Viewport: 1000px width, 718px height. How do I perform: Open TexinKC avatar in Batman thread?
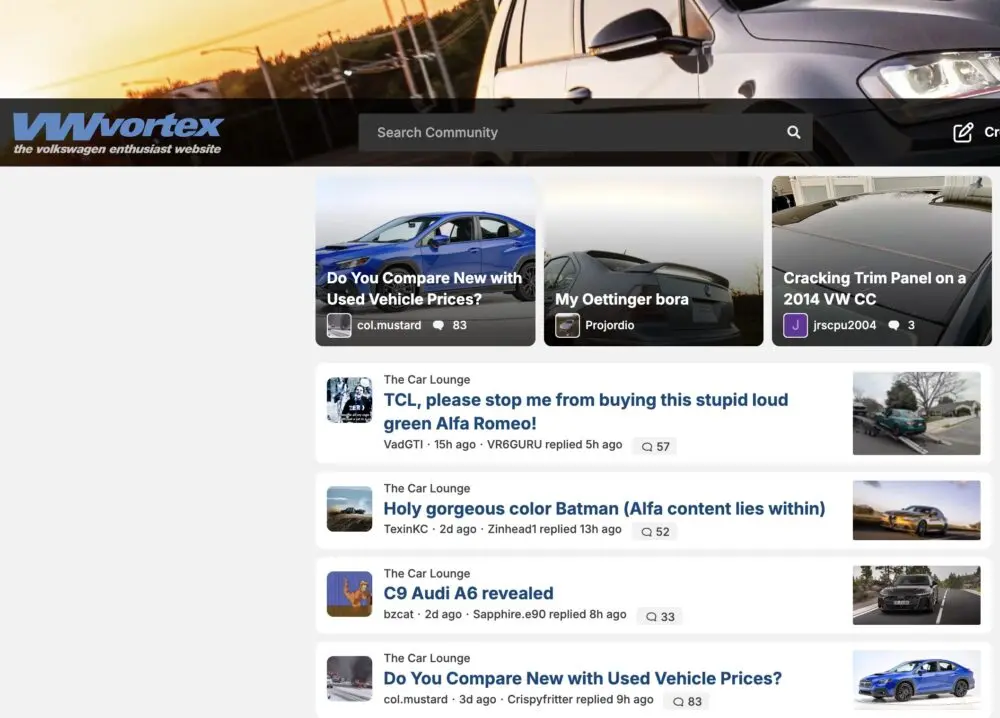pos(349,509)
